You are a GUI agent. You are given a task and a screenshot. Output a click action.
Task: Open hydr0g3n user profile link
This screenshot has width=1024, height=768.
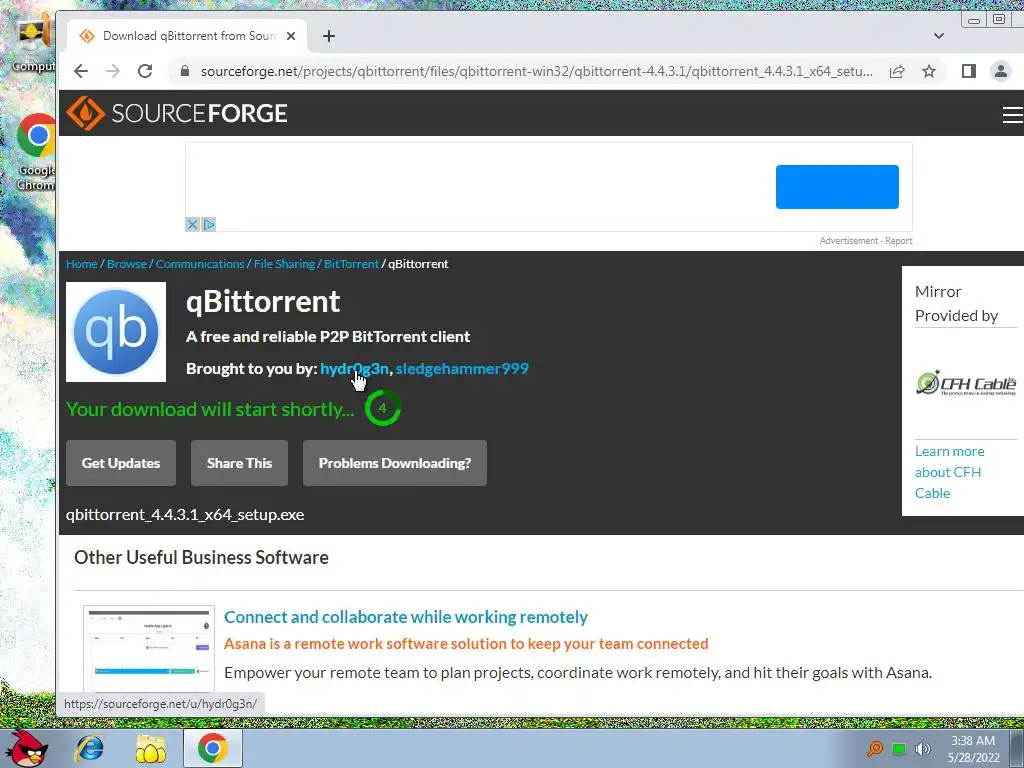click(354, 368)
